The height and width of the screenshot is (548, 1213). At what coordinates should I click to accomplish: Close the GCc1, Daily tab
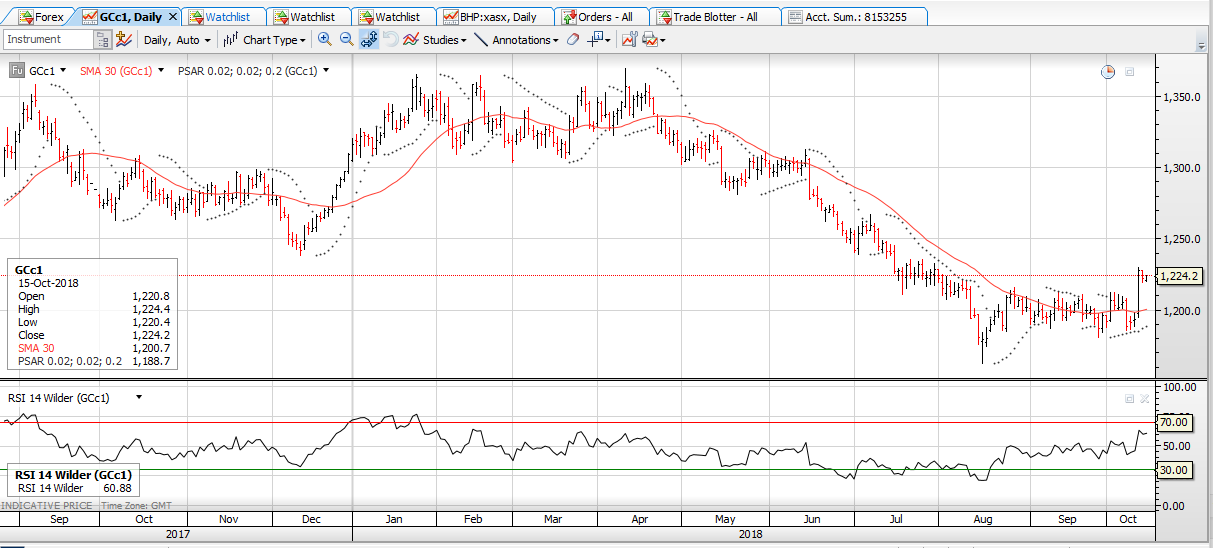175,17
